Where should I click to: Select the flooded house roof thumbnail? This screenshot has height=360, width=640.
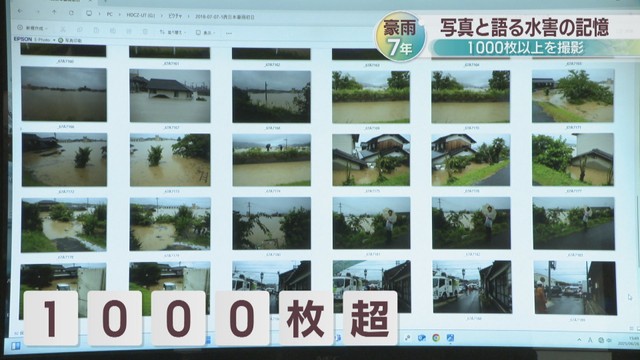tap(170, 96)
